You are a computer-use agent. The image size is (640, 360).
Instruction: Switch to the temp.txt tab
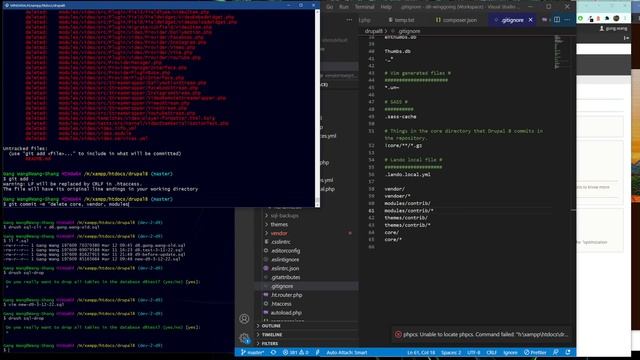401,20
